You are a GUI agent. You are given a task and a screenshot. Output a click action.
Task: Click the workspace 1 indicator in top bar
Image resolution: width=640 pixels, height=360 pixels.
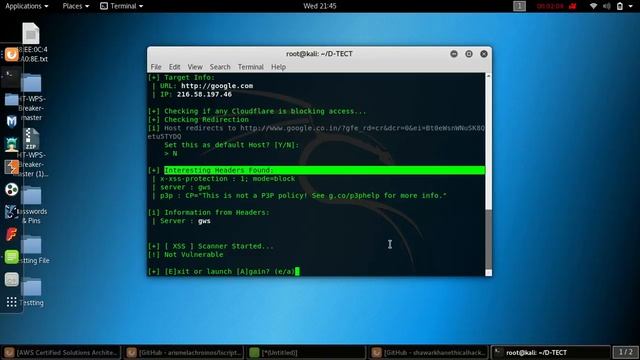[x=519, y=6]
